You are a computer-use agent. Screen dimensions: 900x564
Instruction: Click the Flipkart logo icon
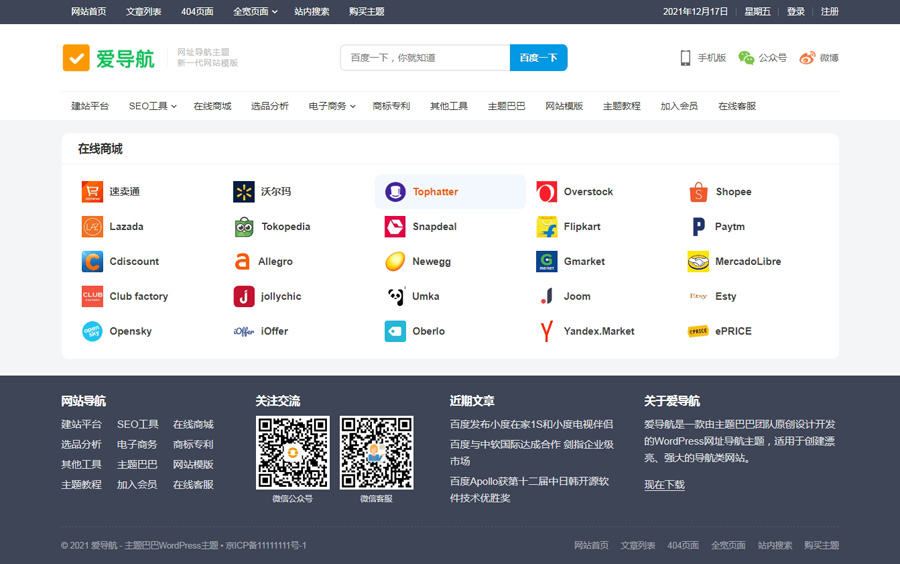point(546,227)
